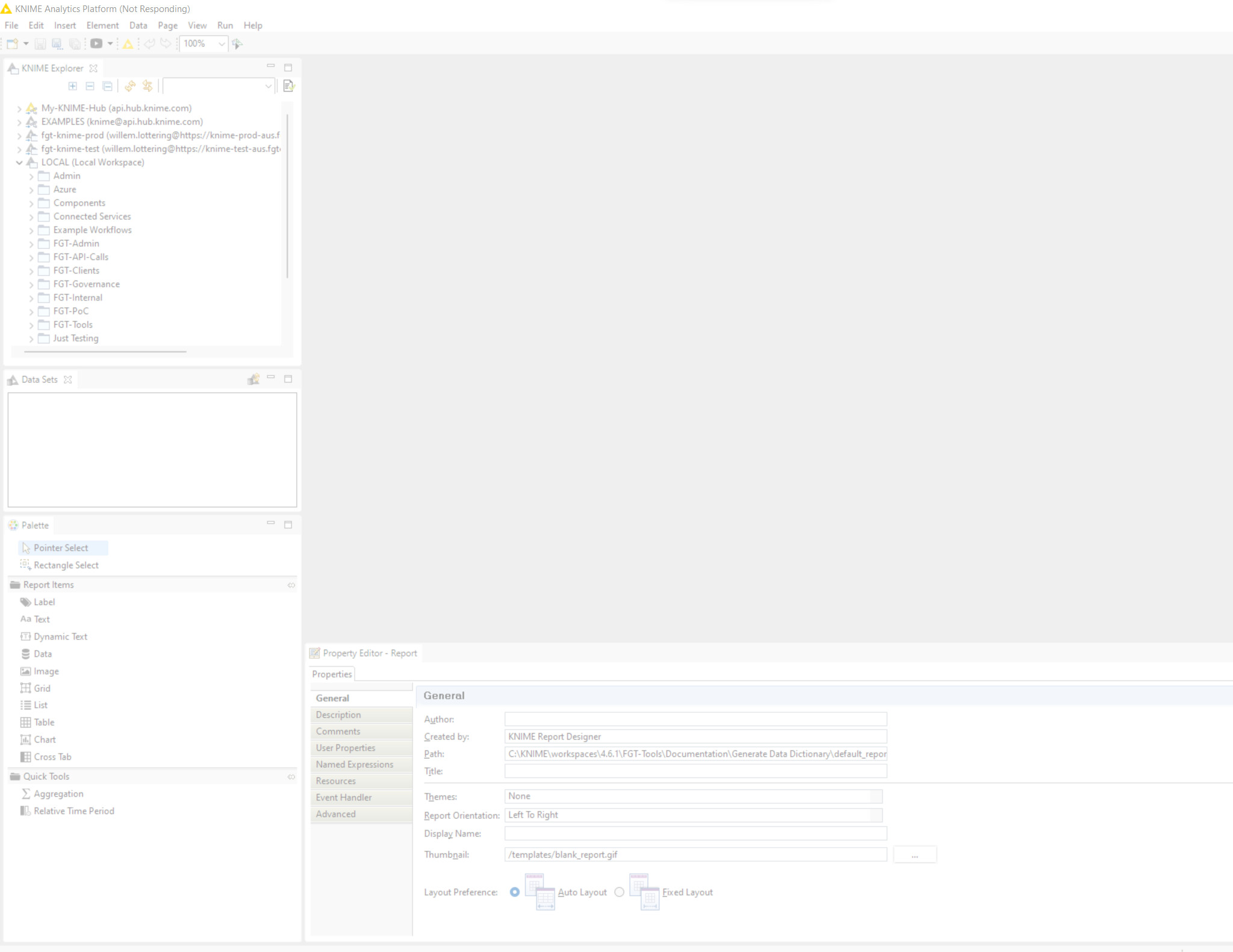The width and height of the screenshot is (1233, 952).
Task: Click the Save All icon in toolbar
Action: (x=75, y=43)
